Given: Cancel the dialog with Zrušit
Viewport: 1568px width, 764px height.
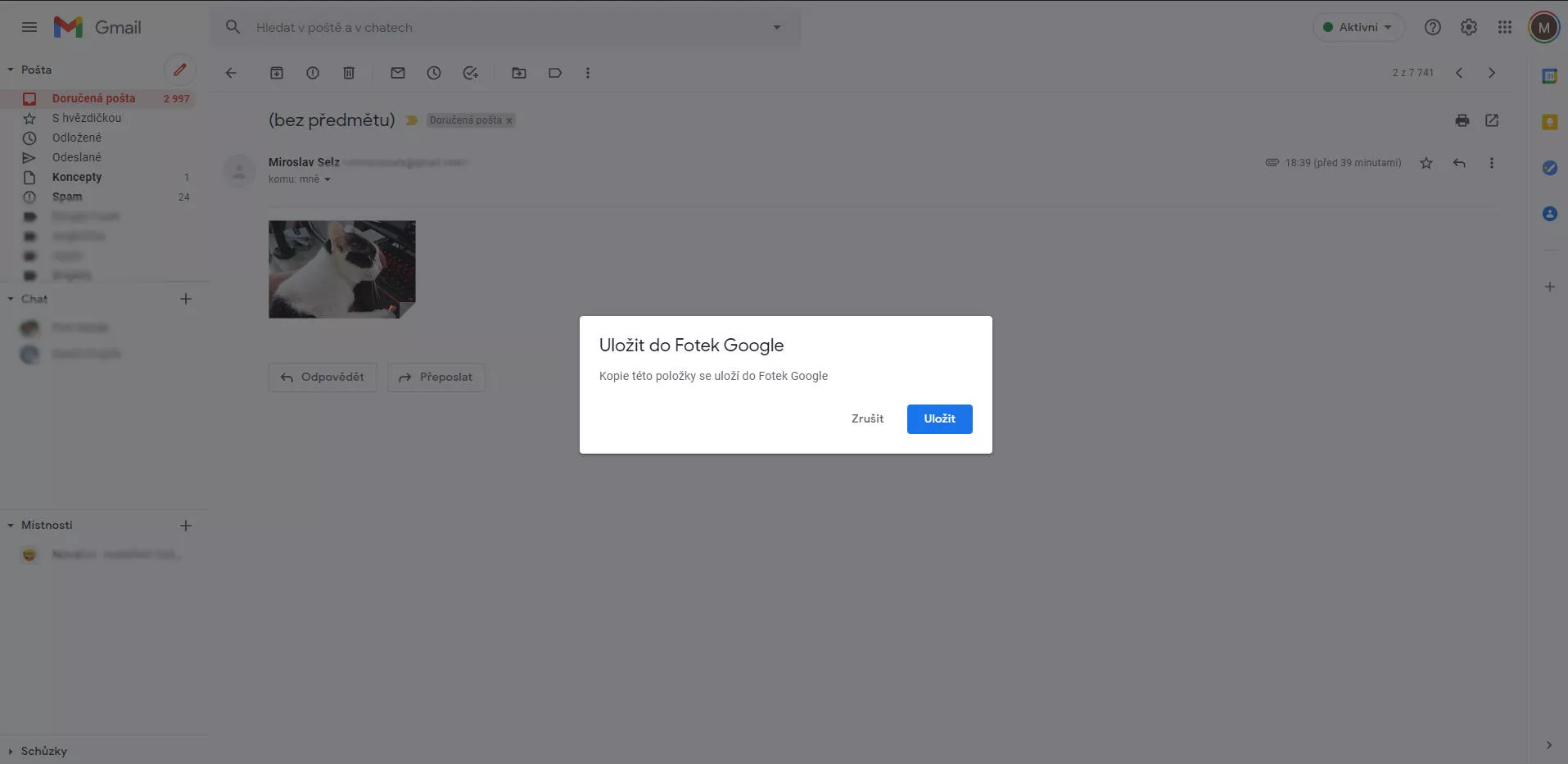Looking at the screenshot, I should click(x=867, y=418).
